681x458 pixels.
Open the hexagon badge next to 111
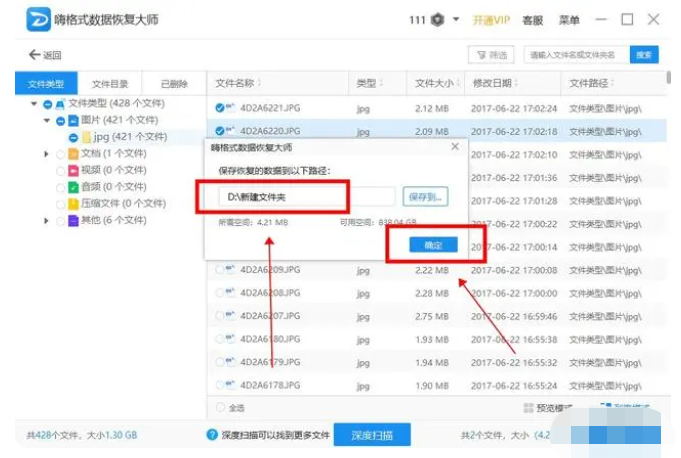pos(437,20)
